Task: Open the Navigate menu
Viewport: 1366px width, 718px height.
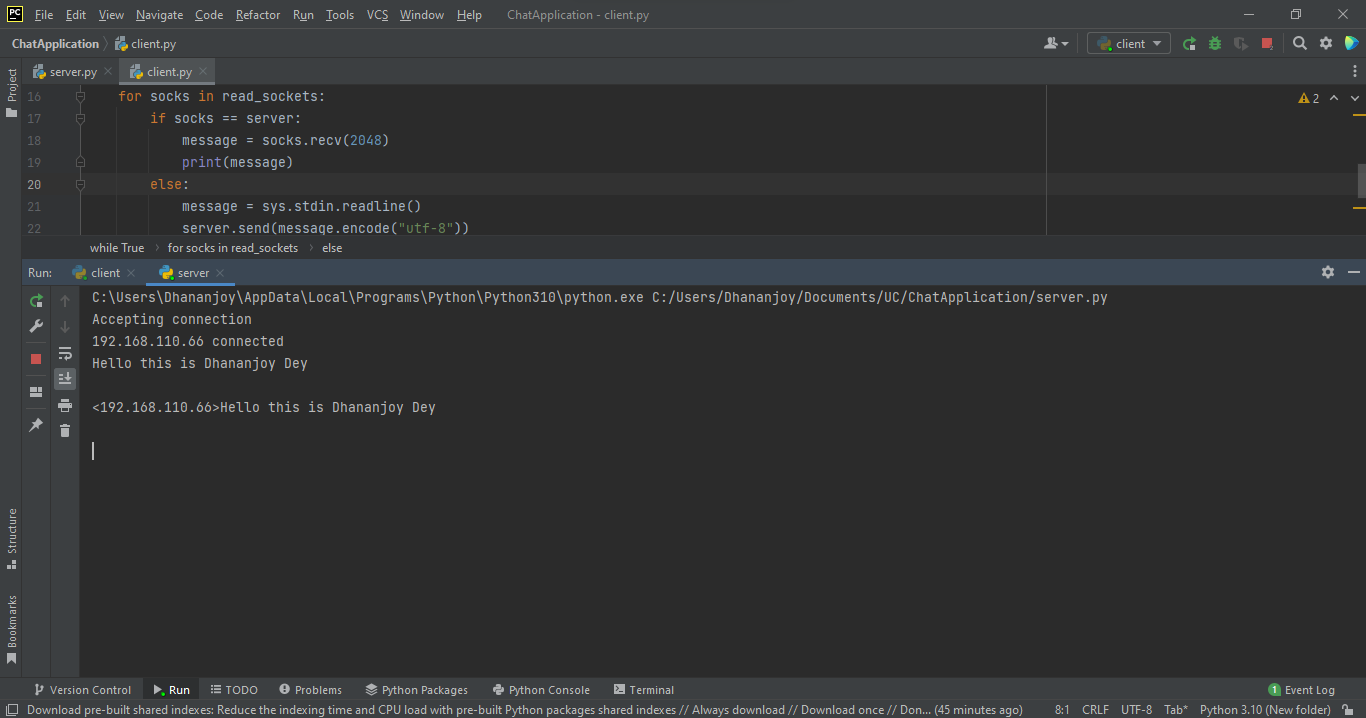Action: click(159, 15)
